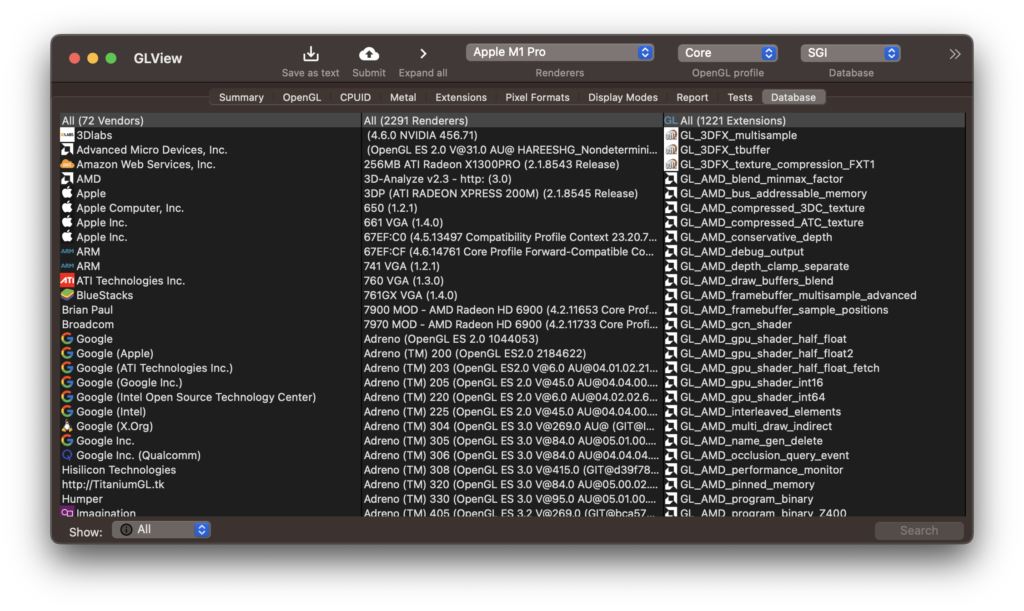
Task: Switch to the Summary tab
Action: tap(241, 97)
